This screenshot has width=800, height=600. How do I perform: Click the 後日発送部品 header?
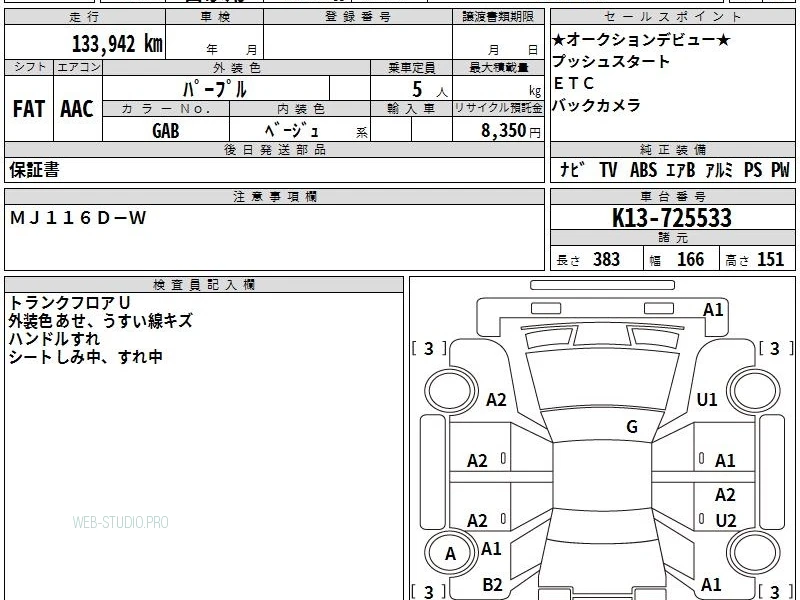click(274, 150)
